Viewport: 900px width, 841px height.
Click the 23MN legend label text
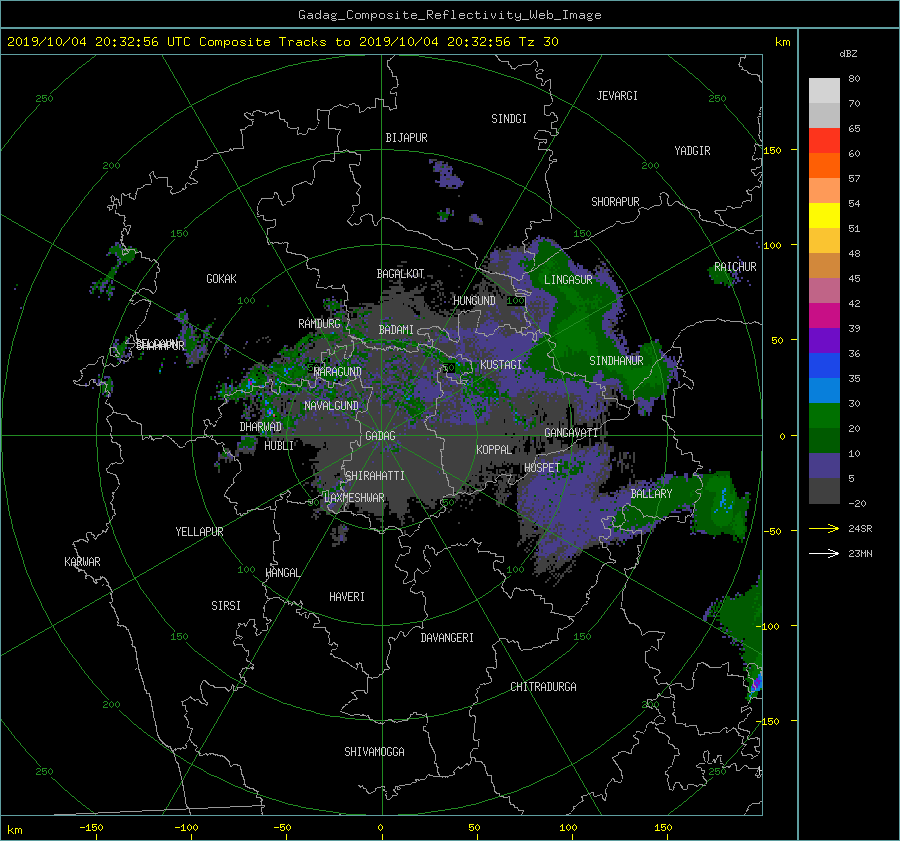click(860, 553)
